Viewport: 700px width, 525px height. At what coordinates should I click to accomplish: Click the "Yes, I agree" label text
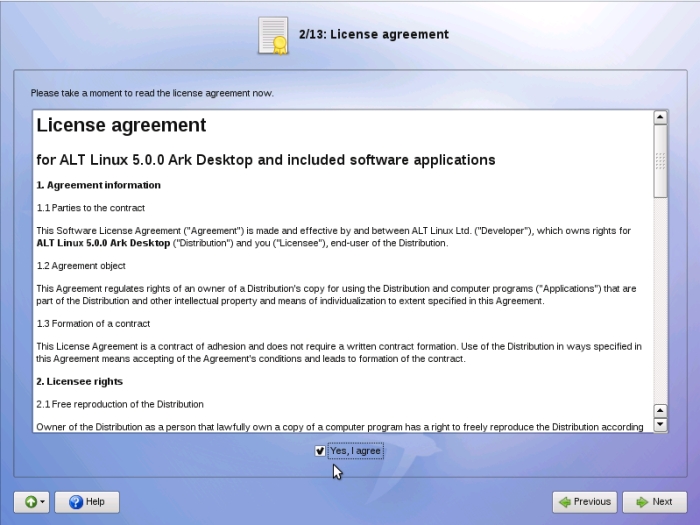click(355, 451)
